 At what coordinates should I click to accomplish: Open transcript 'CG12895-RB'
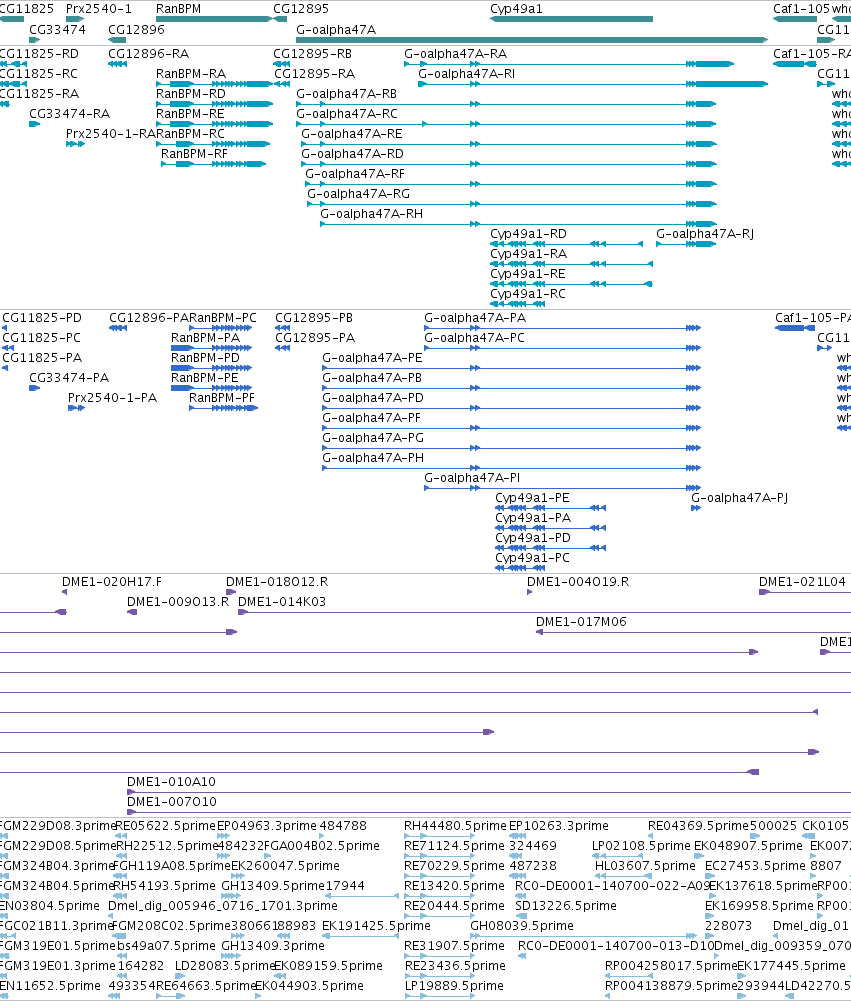[313, 54]
